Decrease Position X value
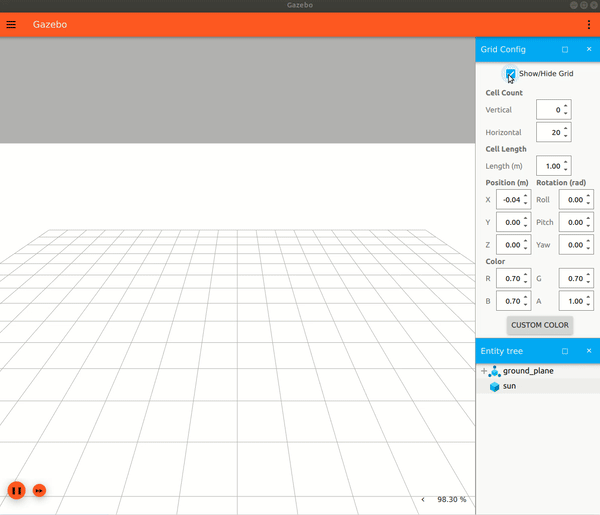This screenshot has width=600, height=515. click(x=525, y=204)
